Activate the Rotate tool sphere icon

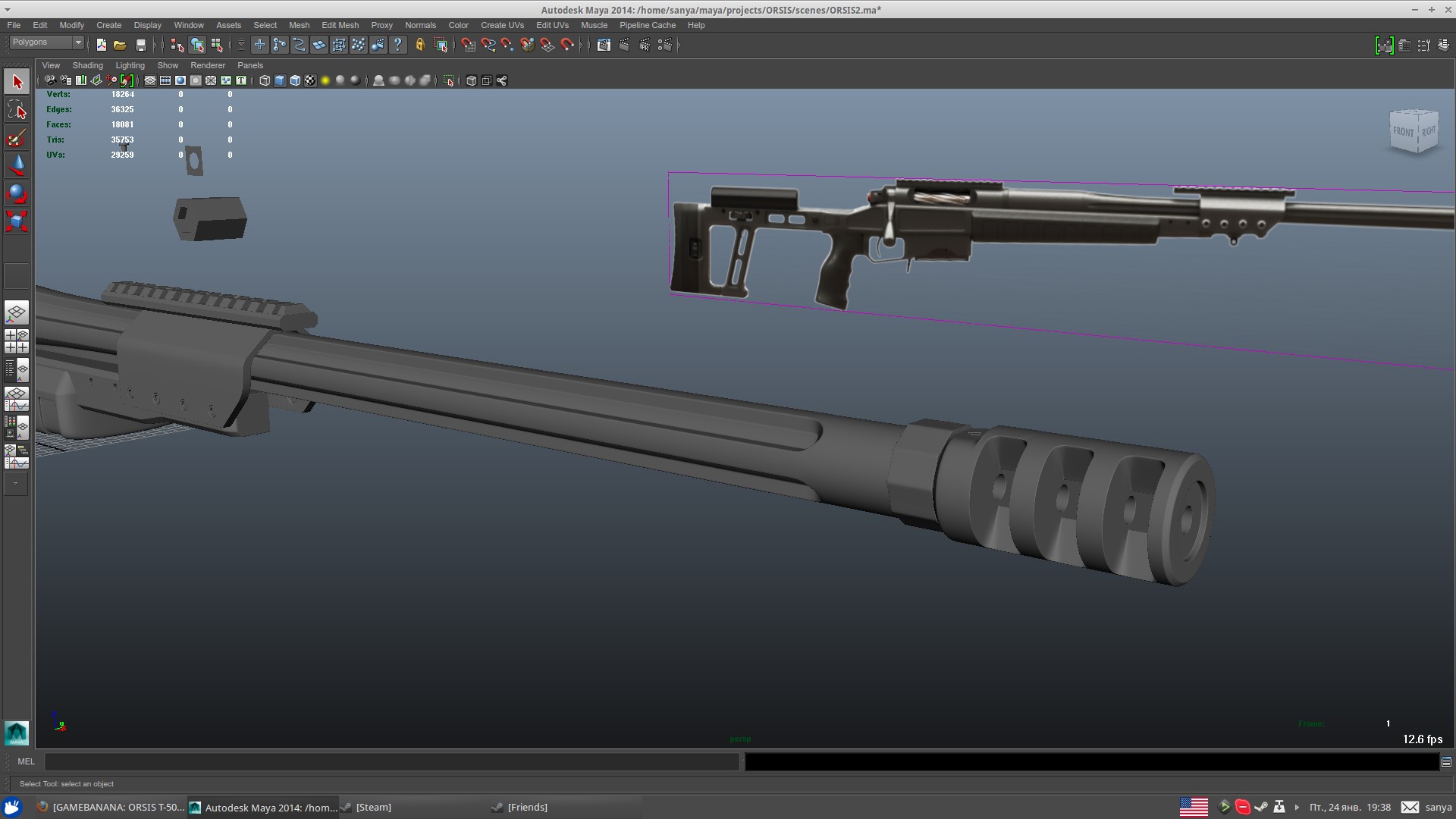click(17, 193)
